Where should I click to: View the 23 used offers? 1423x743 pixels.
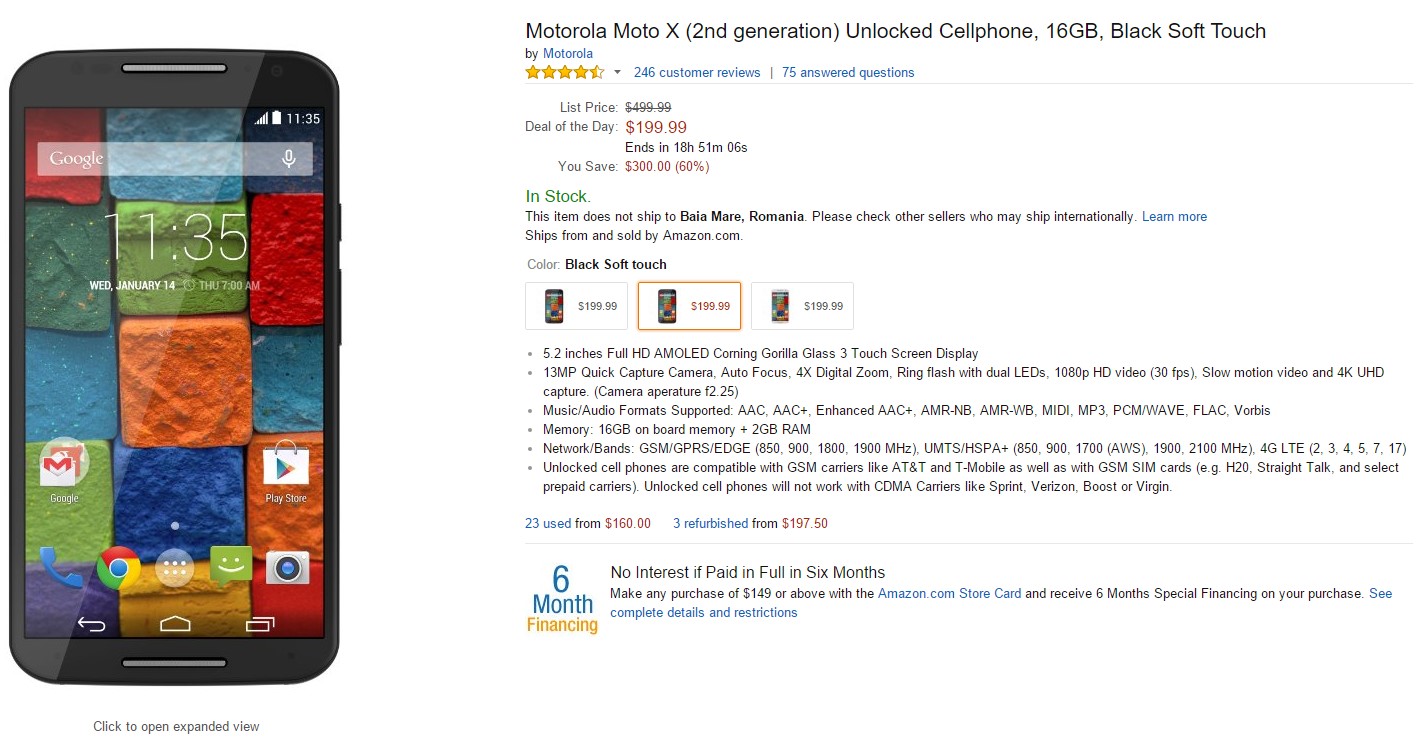[548, 523]
